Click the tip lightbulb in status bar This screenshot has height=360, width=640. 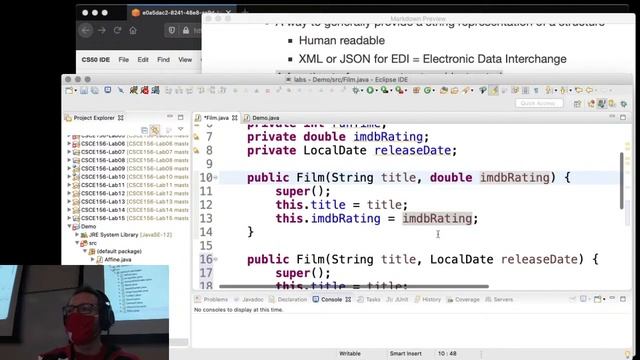[628, 354]
